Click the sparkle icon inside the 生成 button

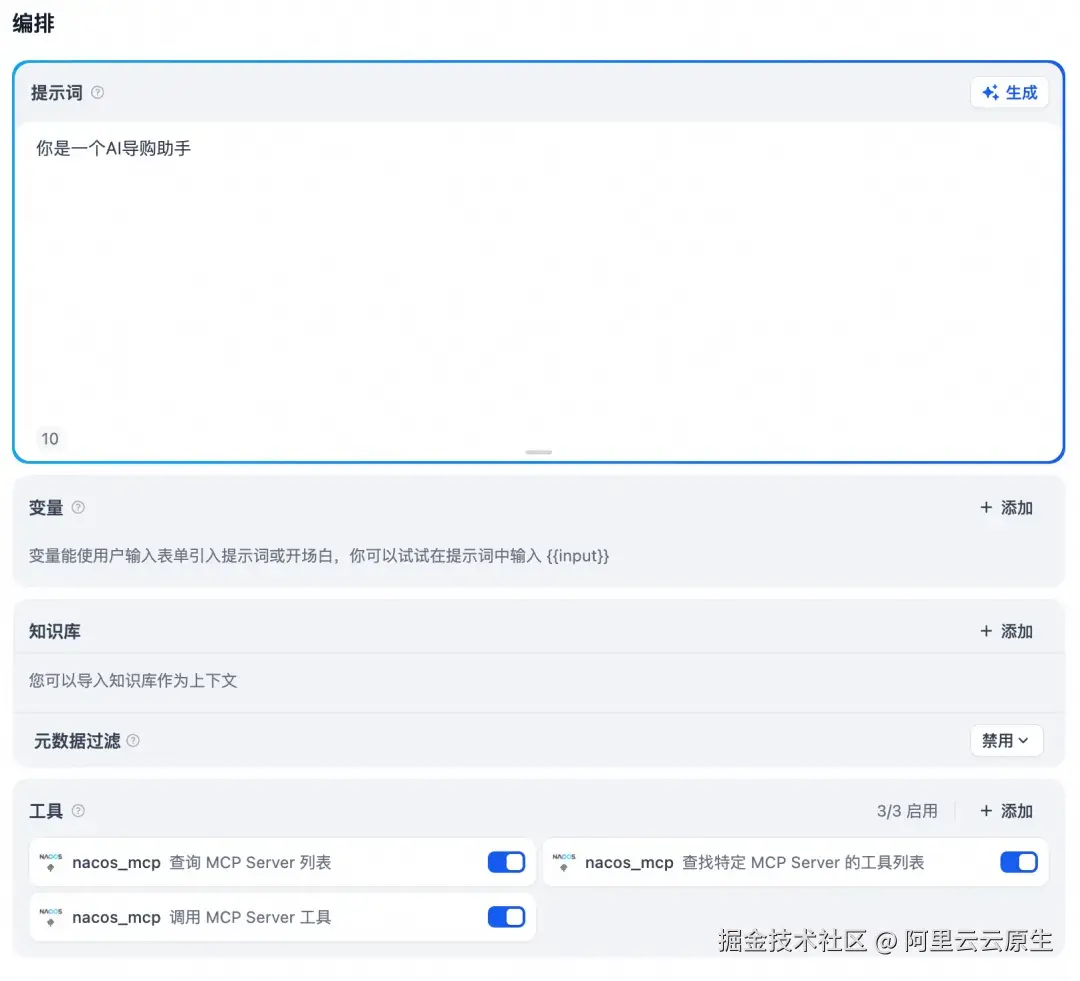[x=990, y=92]
